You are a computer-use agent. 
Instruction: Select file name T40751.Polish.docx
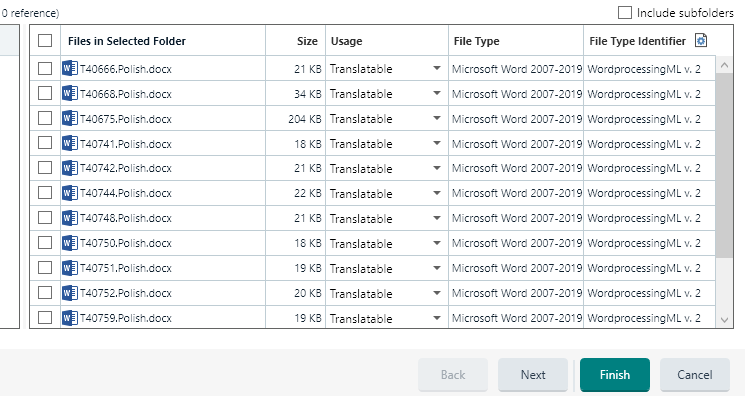point(126,268)
